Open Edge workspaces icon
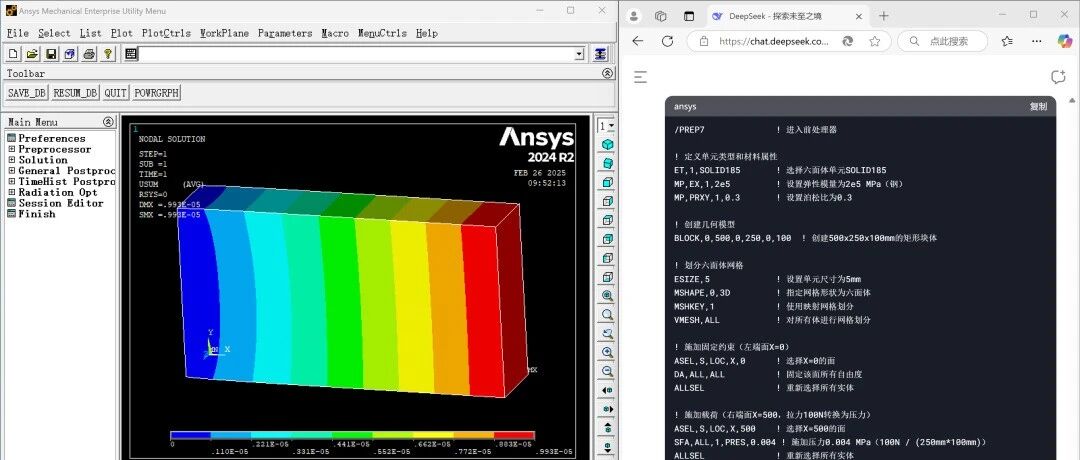Screen dimensions: 1080x460 (x=661, y=16)
